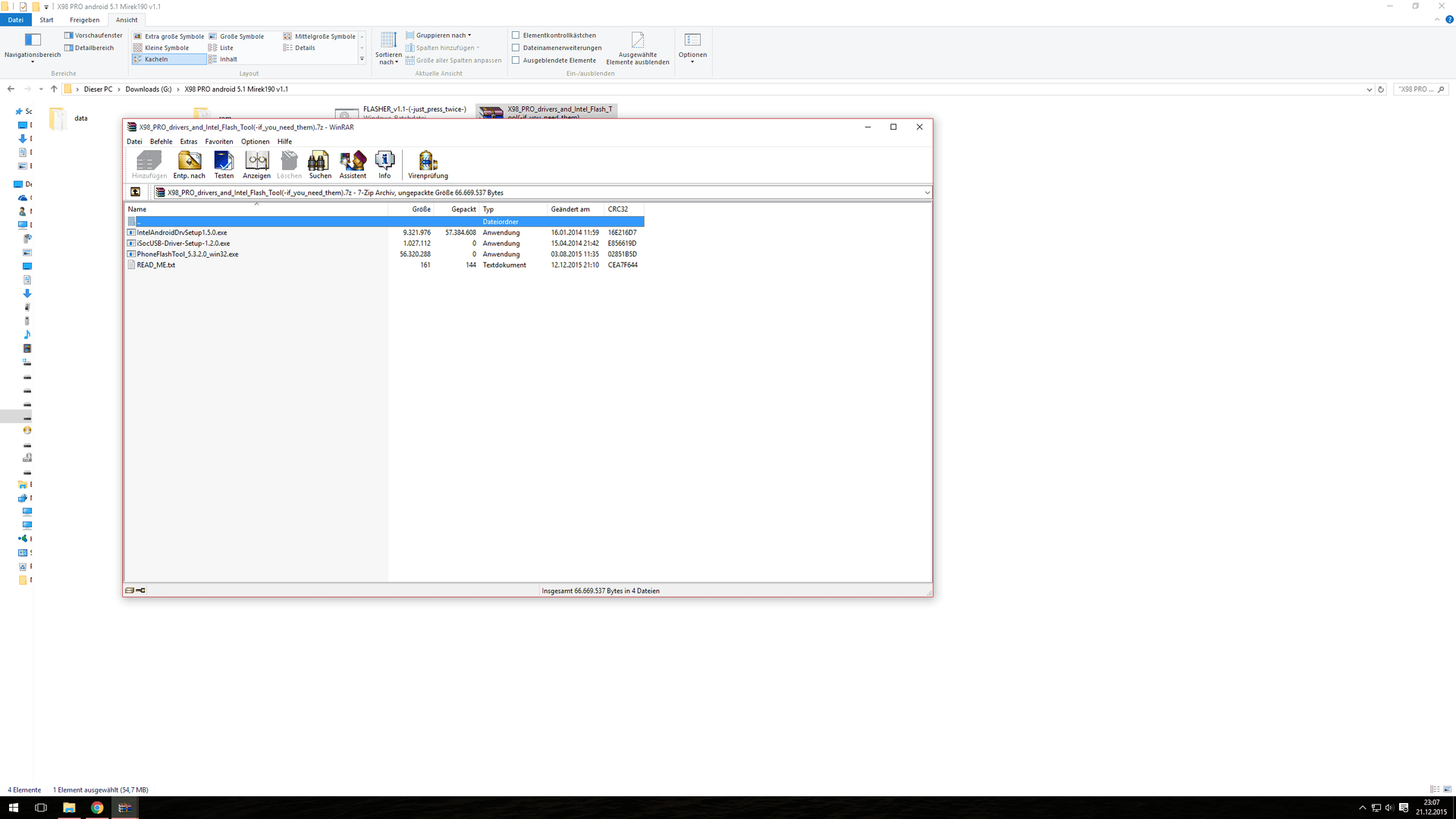1456x819 pixels.
Task: Expand the layout gallery more arrow
Action: pyautogui.click(x=362, y=59)
